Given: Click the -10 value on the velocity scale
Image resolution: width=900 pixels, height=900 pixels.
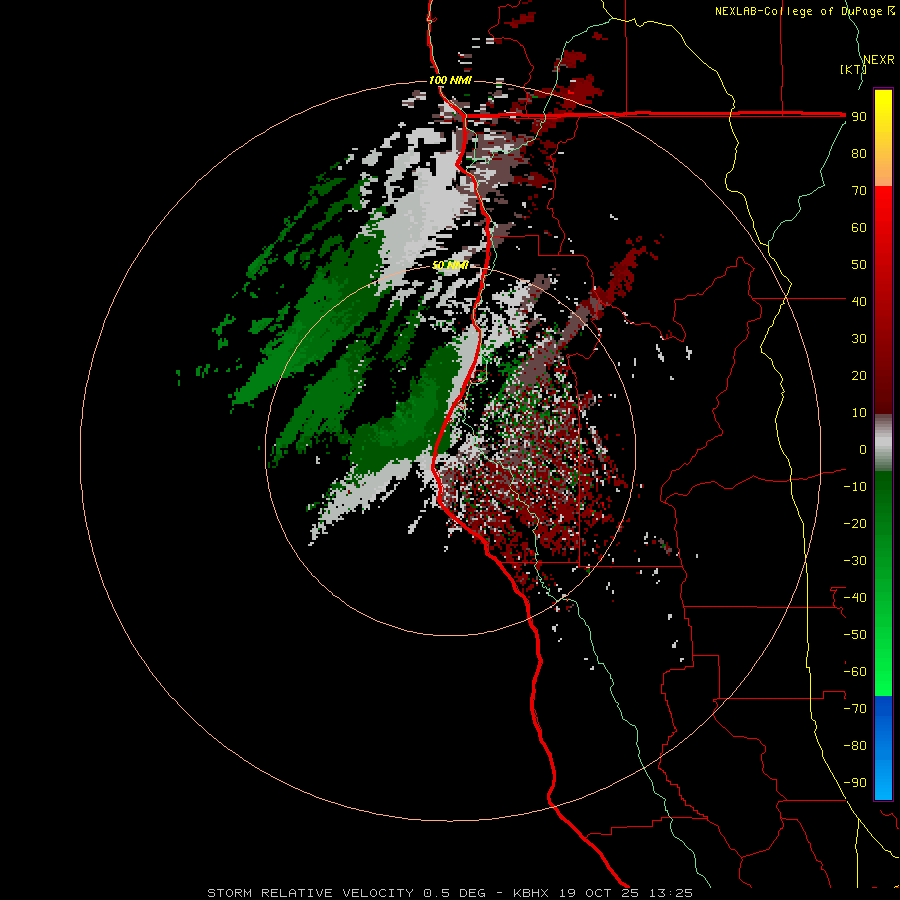Looking at the screenshot, I should tap(855, 487).
